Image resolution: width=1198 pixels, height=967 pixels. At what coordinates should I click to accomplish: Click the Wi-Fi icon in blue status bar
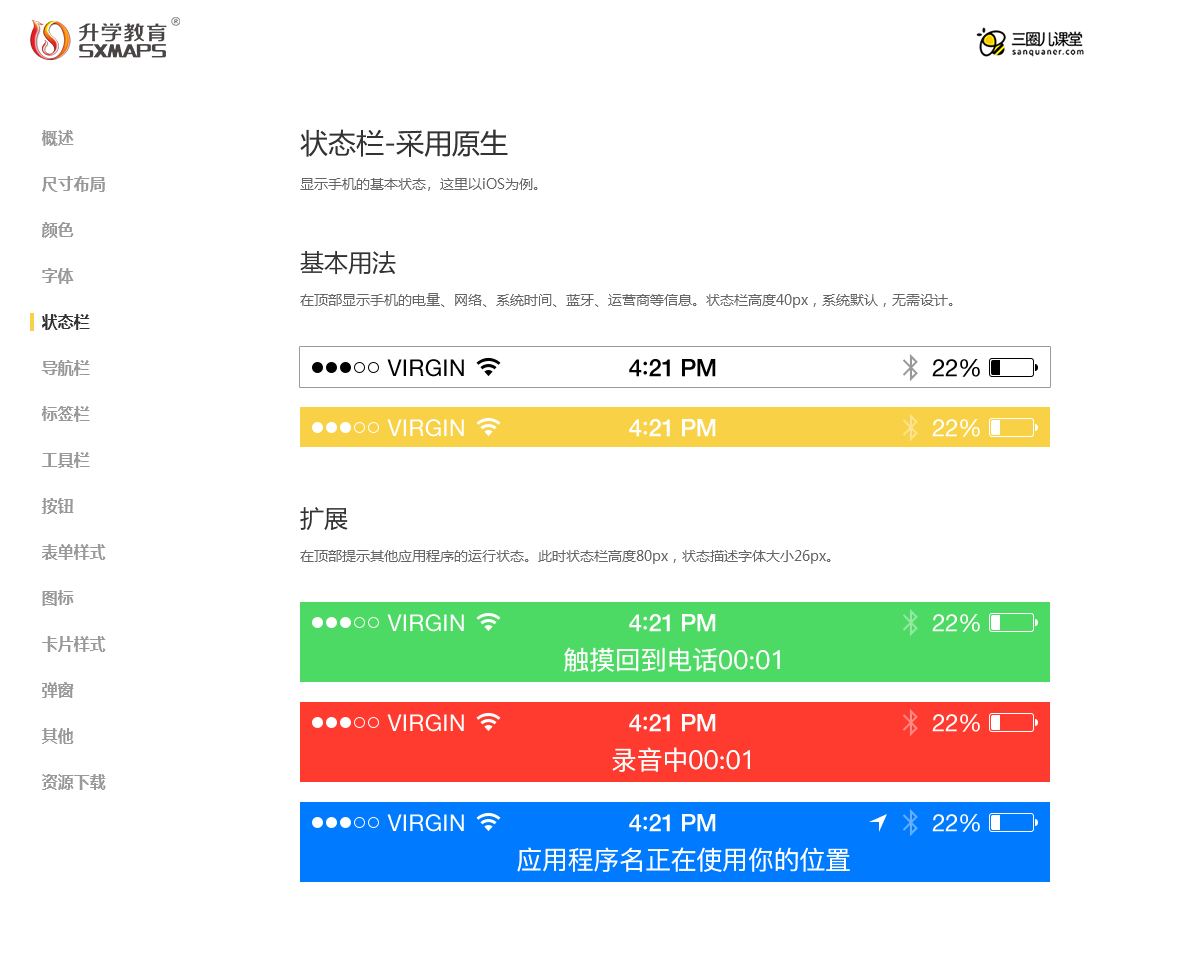coord(489,822)
